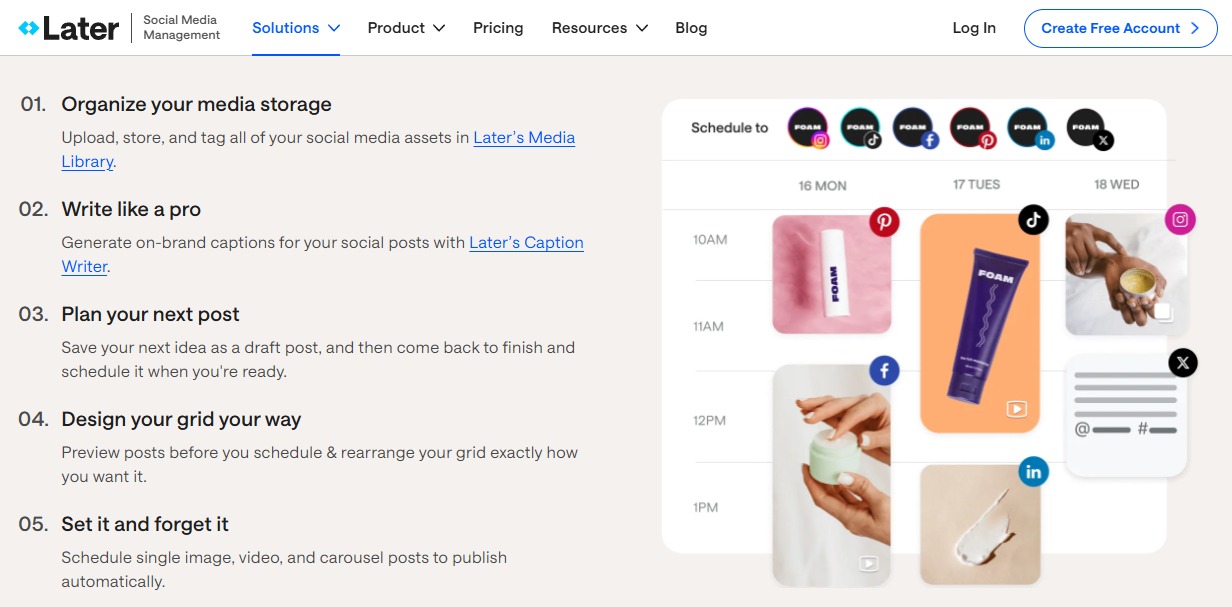
Task: Open the Instagram account icon under Schedule to
Action: [807, 126]
